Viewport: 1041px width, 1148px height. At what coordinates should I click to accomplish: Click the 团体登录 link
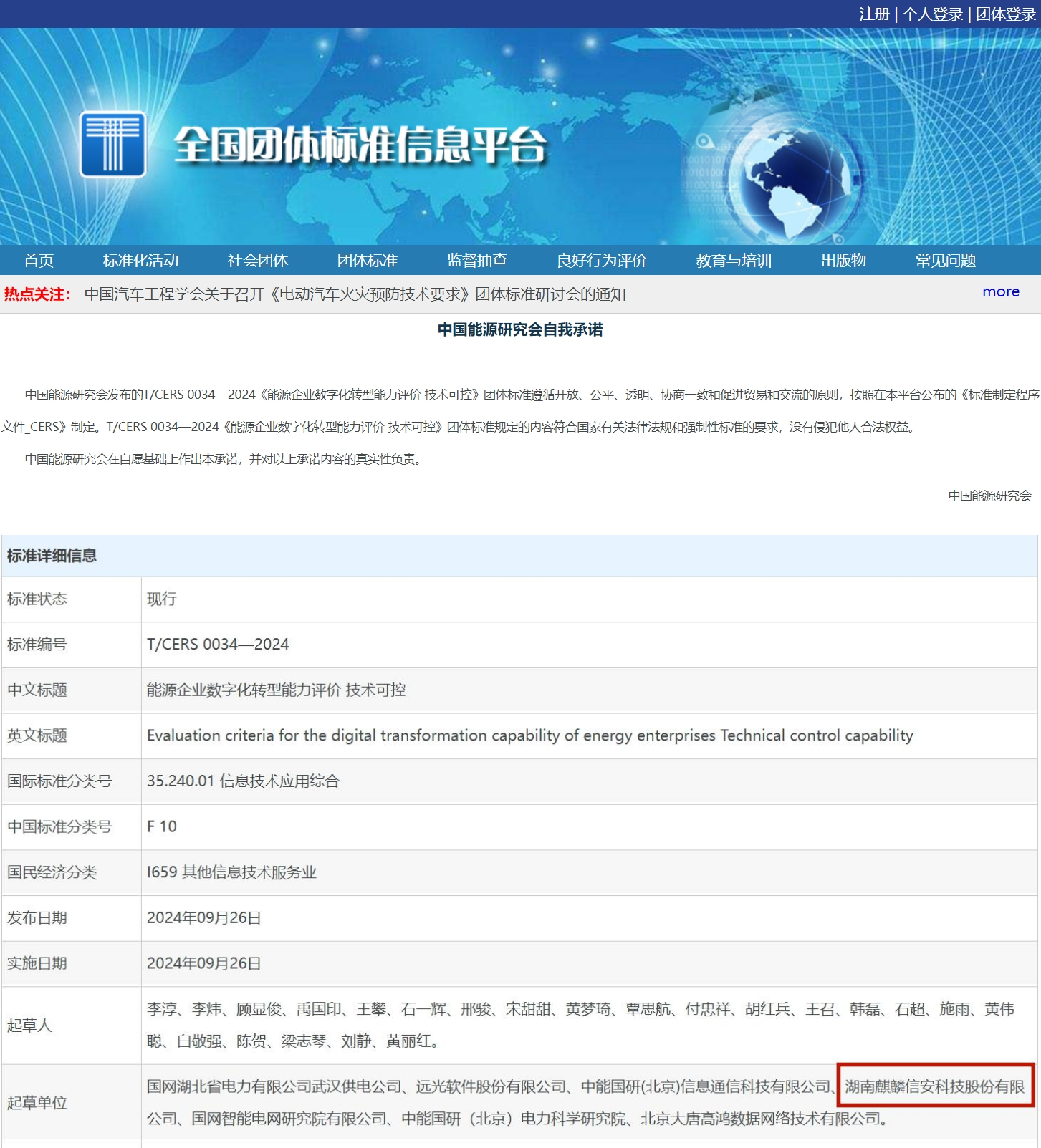click(x=1005, y=14)
